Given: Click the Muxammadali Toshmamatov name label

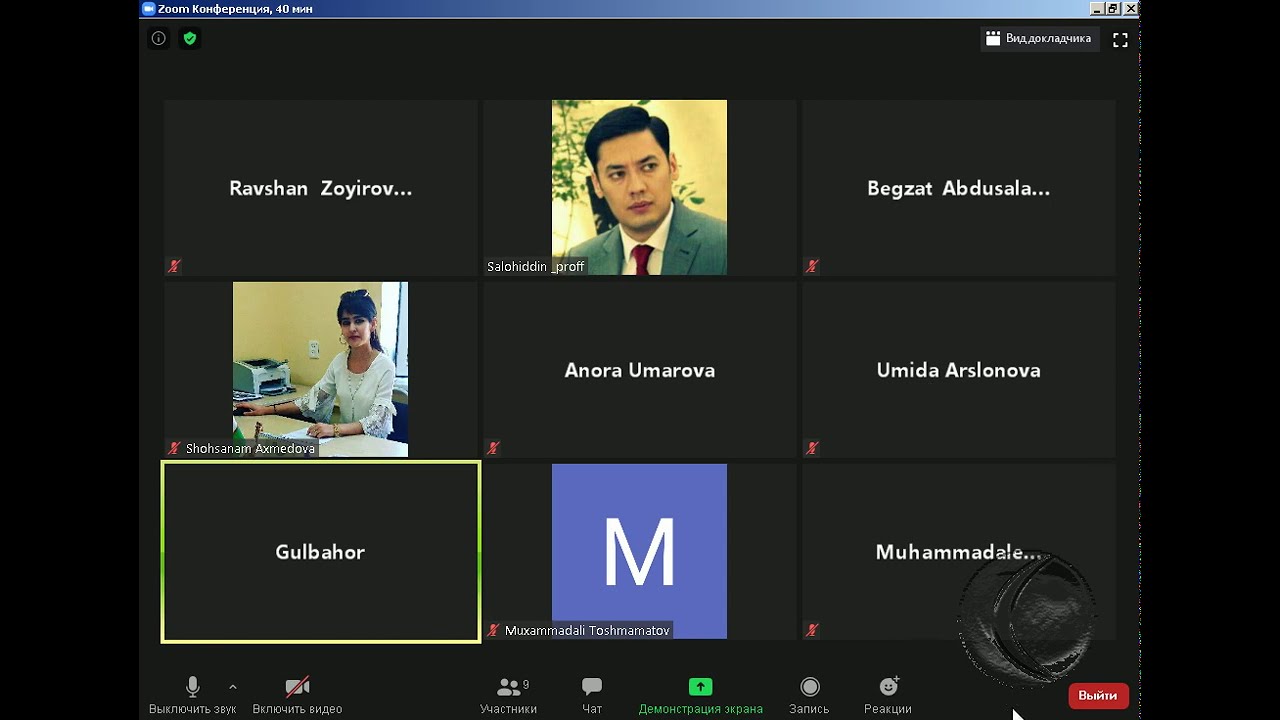Looking at the screenshot, I should click(587, 631).
